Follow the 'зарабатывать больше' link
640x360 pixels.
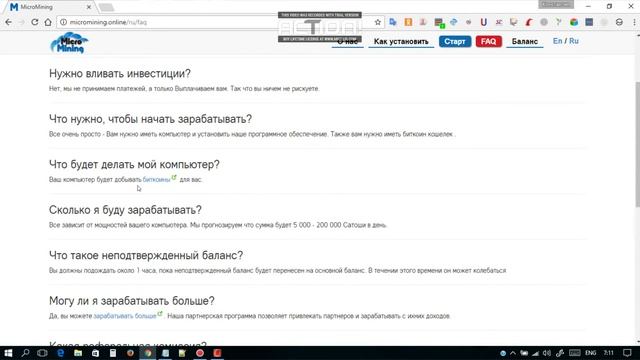coord(124,316)
